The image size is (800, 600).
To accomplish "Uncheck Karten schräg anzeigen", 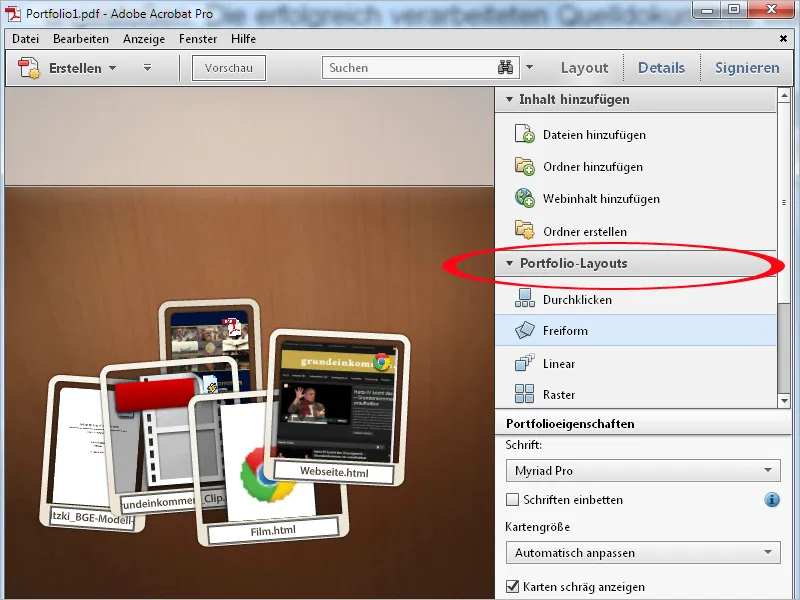I will coord(512,586).
